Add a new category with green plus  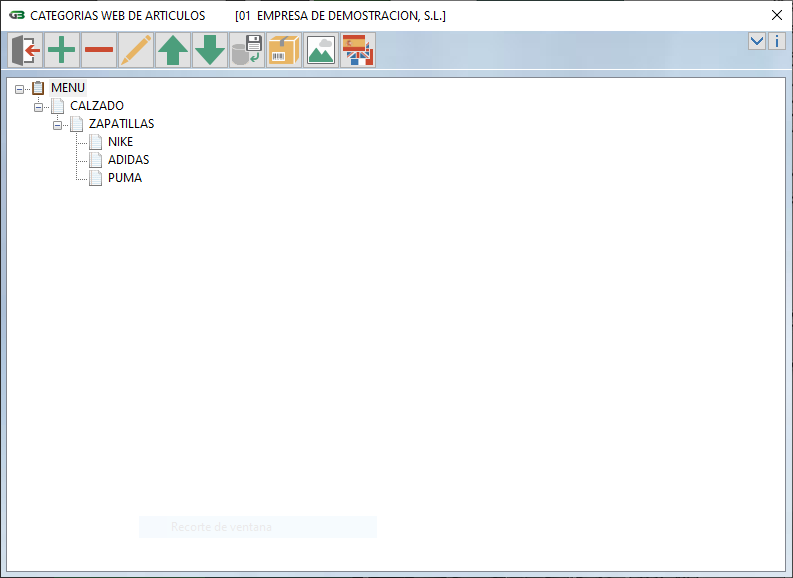pyautogui.click(x=62, y=50)
